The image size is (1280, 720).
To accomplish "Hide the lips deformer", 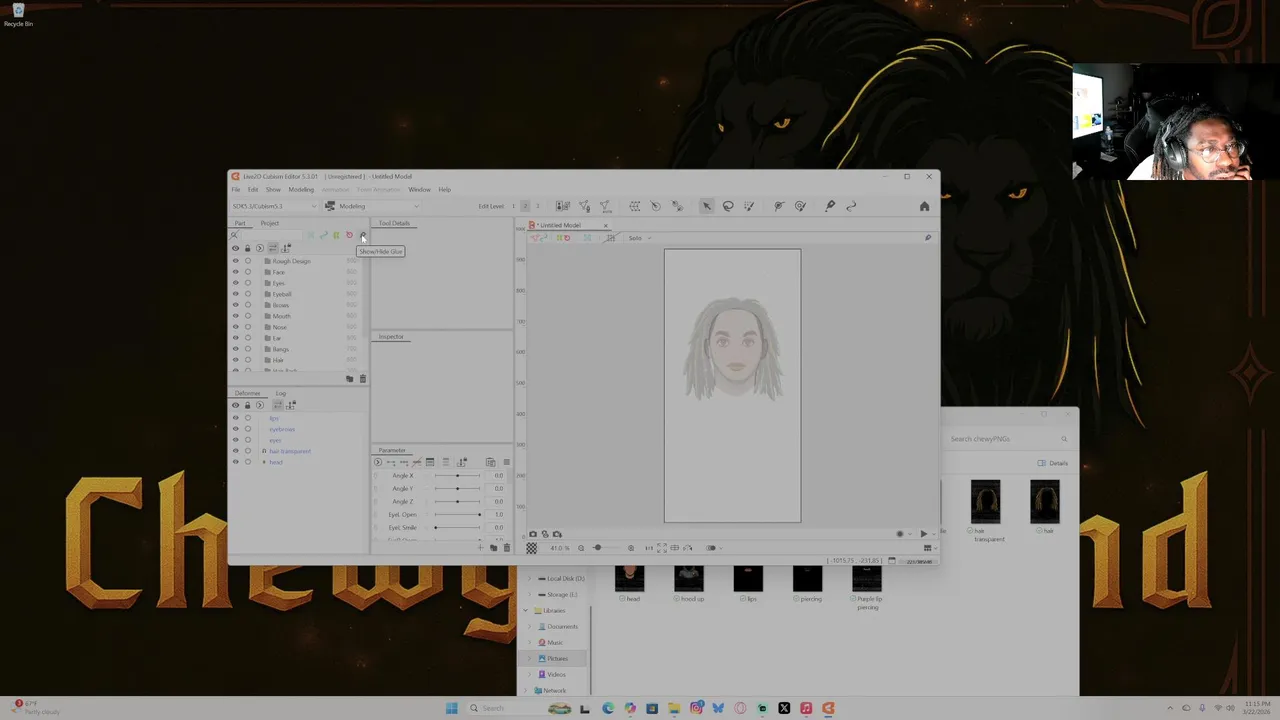I will (x=236, y=418).
